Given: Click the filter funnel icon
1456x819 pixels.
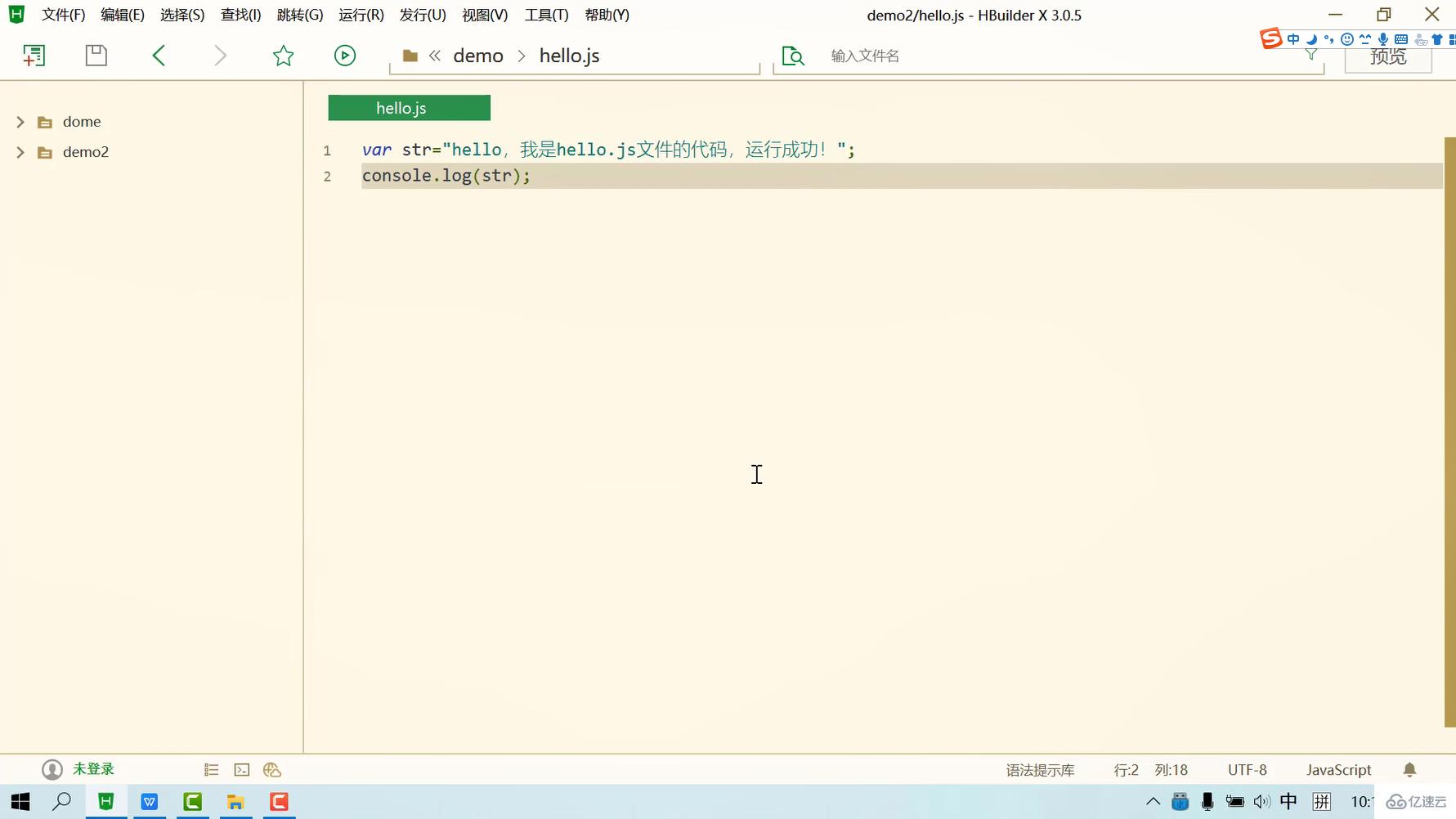Looking at the screenshot, I should point(1311,55).
